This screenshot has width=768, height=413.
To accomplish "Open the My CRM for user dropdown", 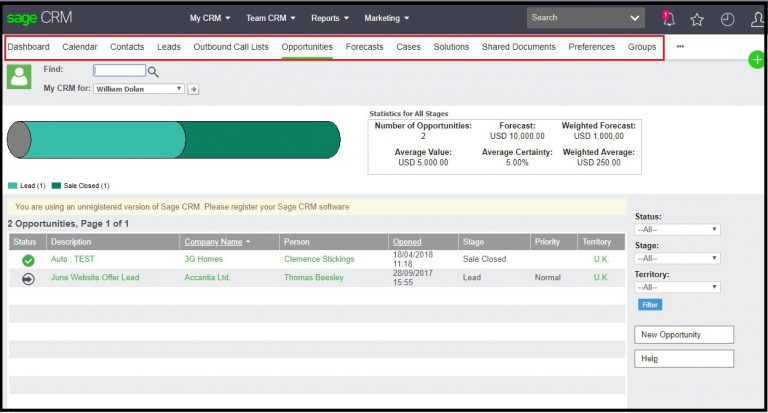I will [x=139, y=89].
